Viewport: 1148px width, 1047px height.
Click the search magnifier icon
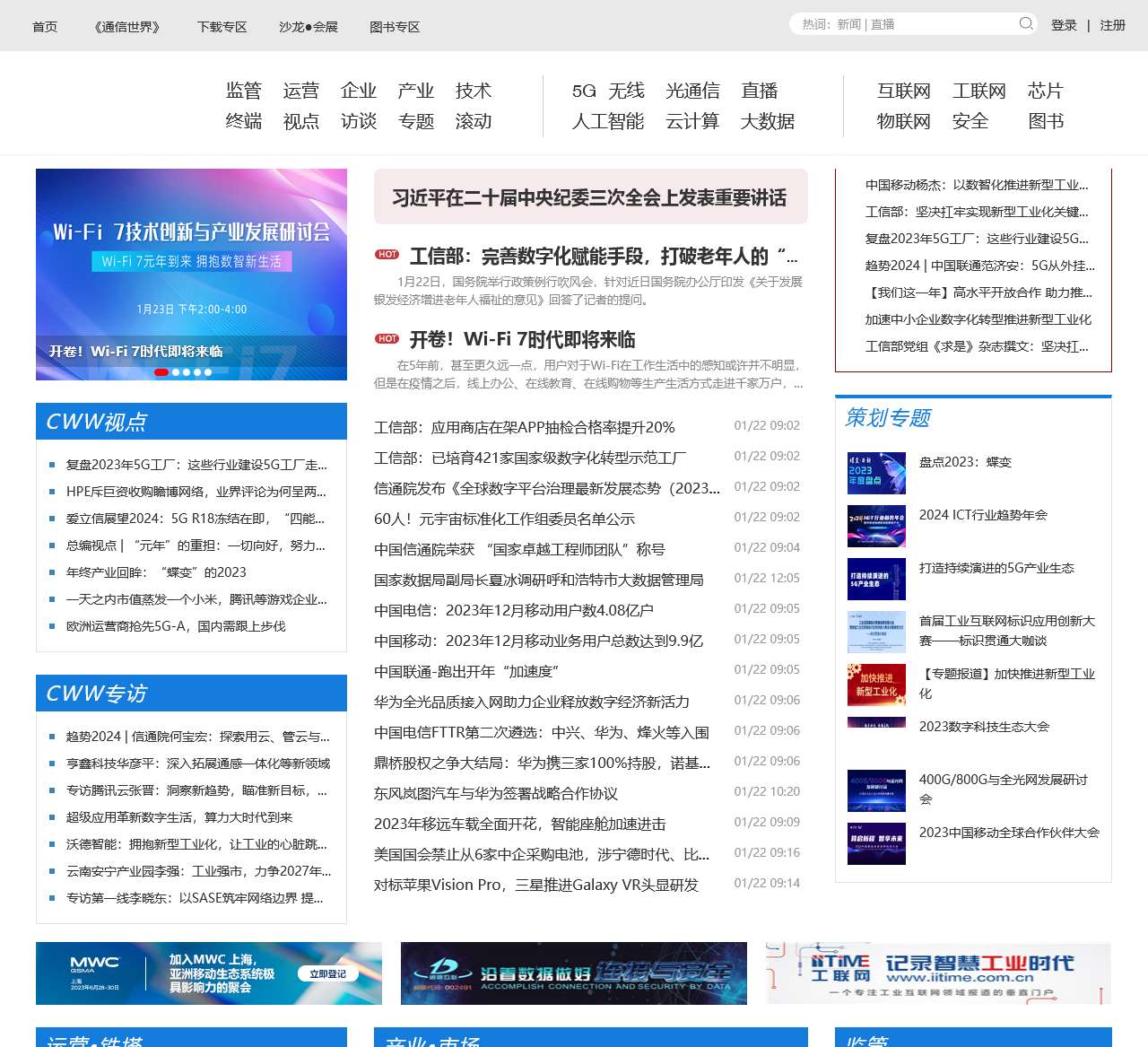pyautogui.click(x=1026, y=23)
